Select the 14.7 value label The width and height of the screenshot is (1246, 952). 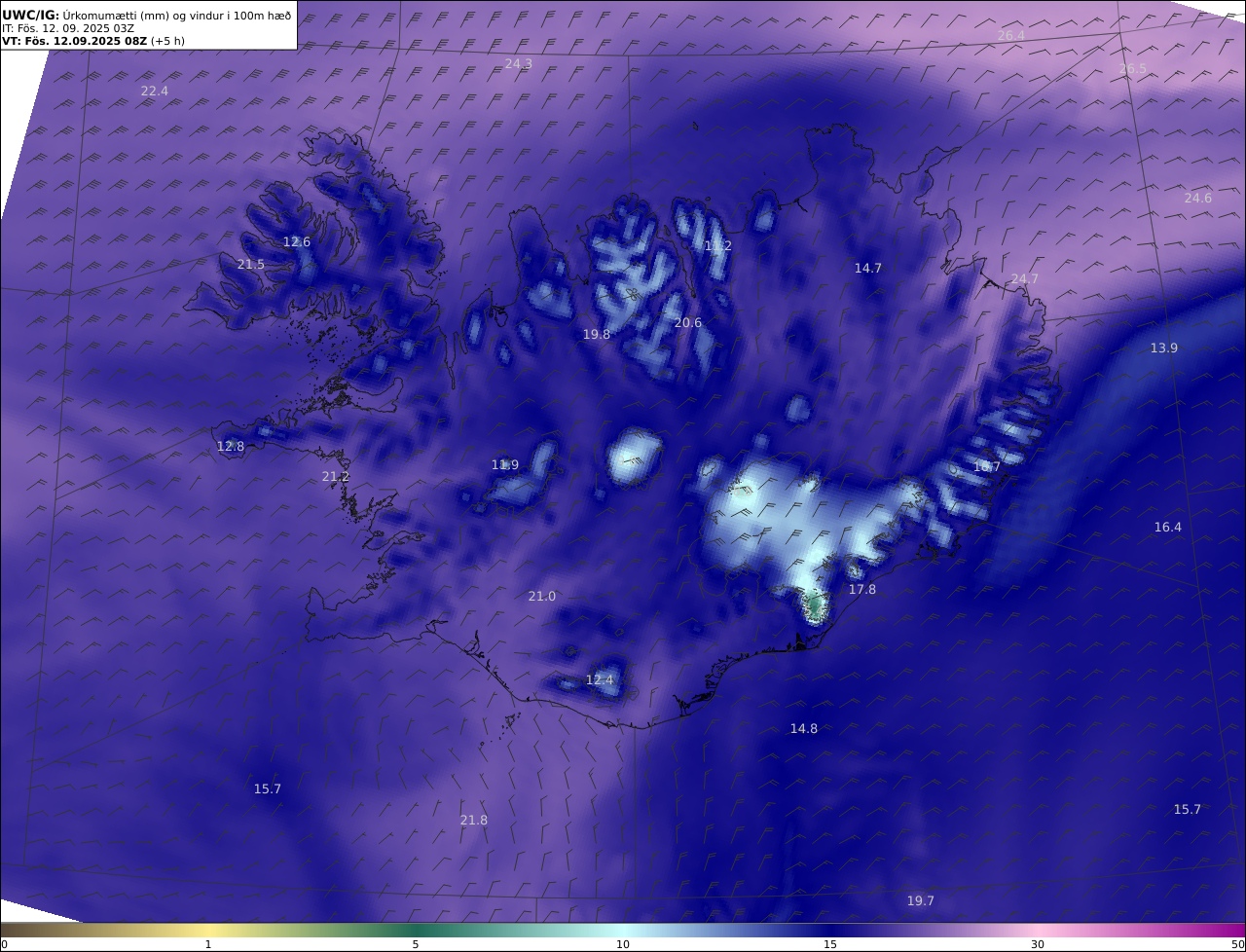tap(868, 268)
